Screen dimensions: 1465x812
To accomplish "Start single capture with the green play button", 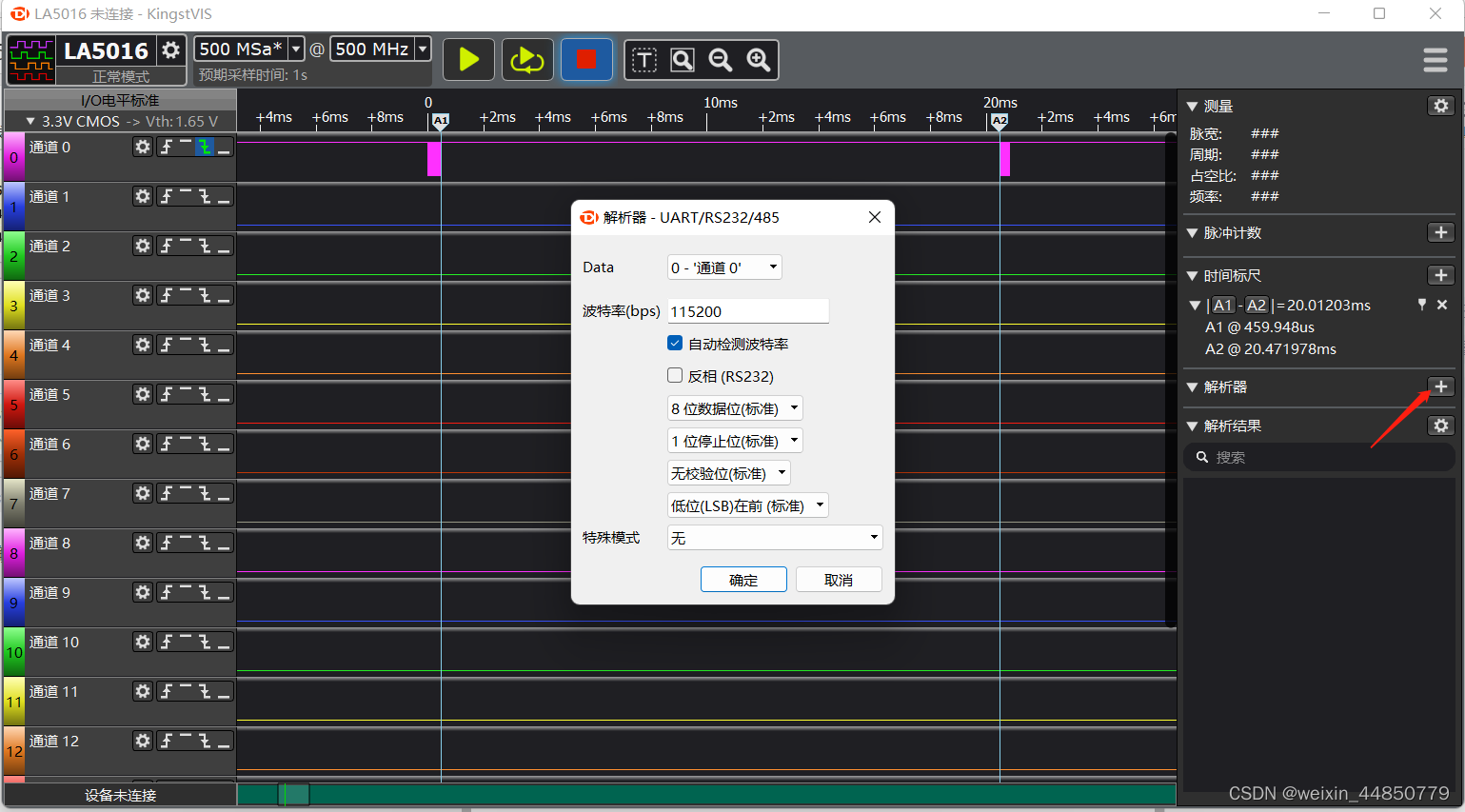I will [468, 60].
